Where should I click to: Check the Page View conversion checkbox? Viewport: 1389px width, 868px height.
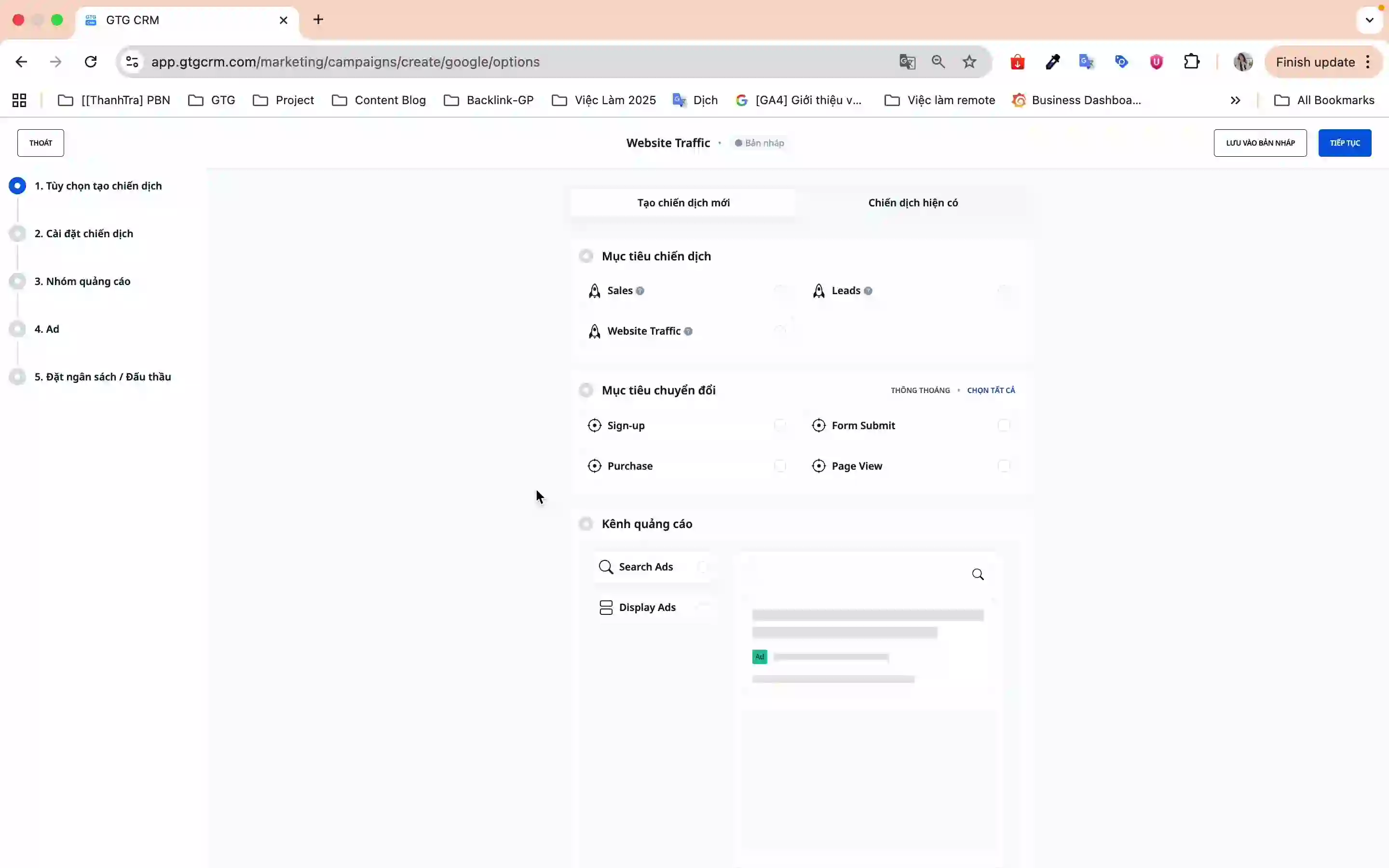(x=1003, y=465)
